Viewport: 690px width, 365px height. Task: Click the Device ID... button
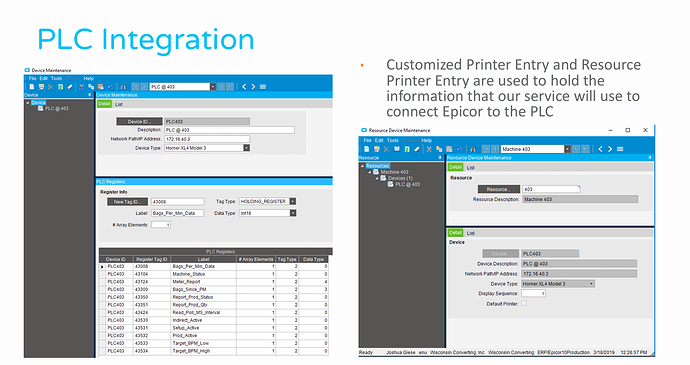(x=139, y=122)
